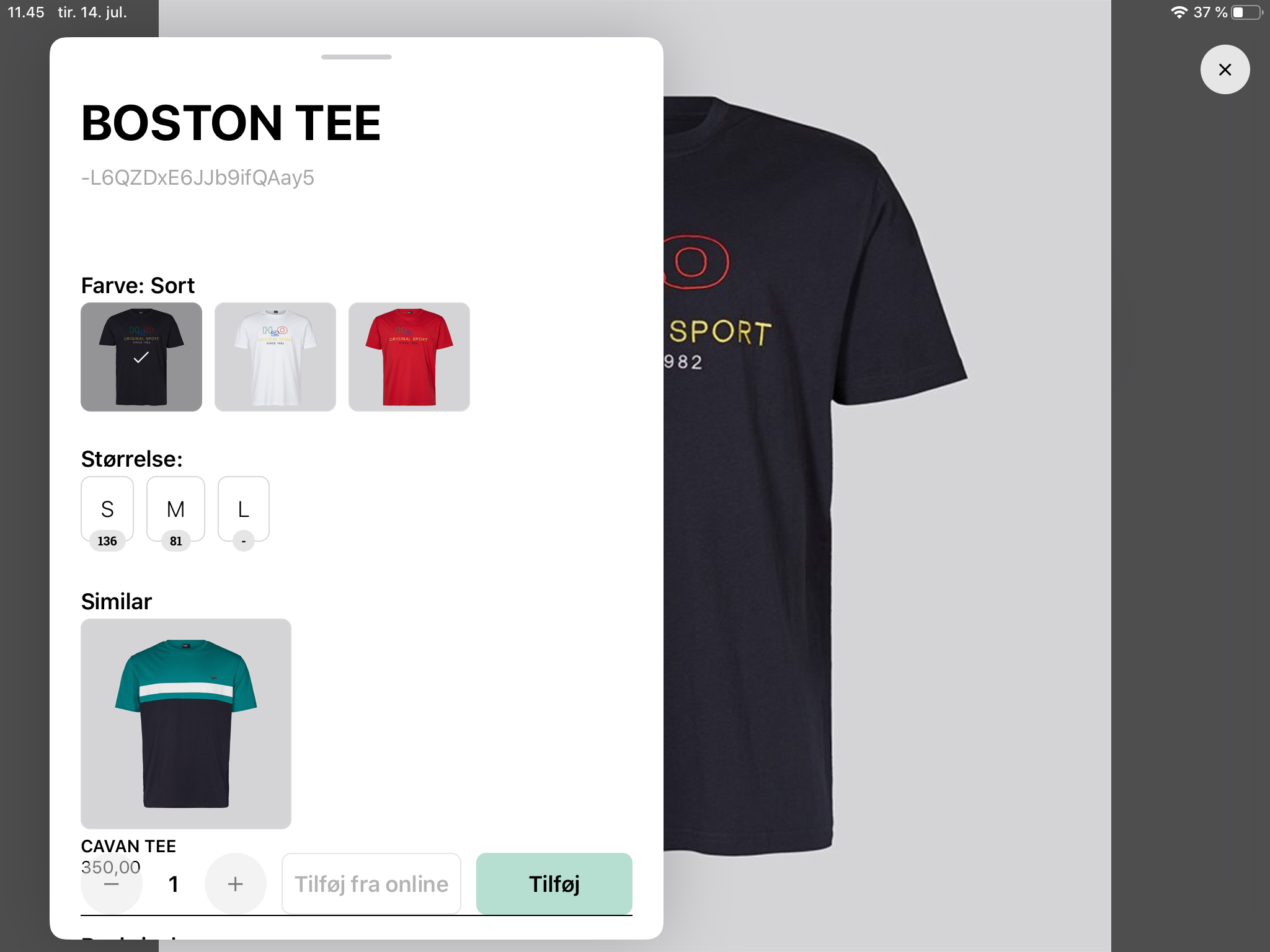Close the product view with X button

click(x=1225, y=69)
